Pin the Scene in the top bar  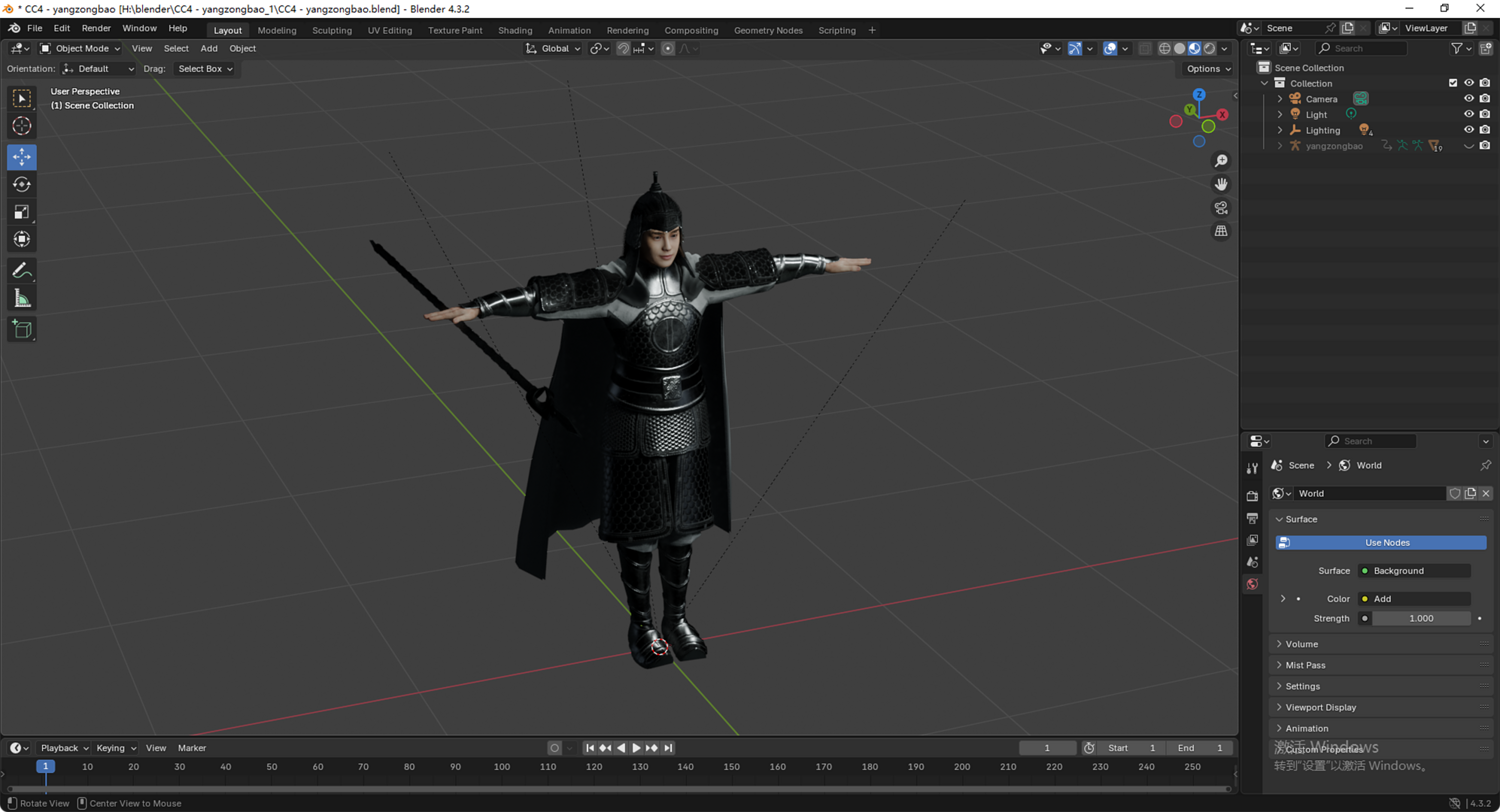(1330, 29)
